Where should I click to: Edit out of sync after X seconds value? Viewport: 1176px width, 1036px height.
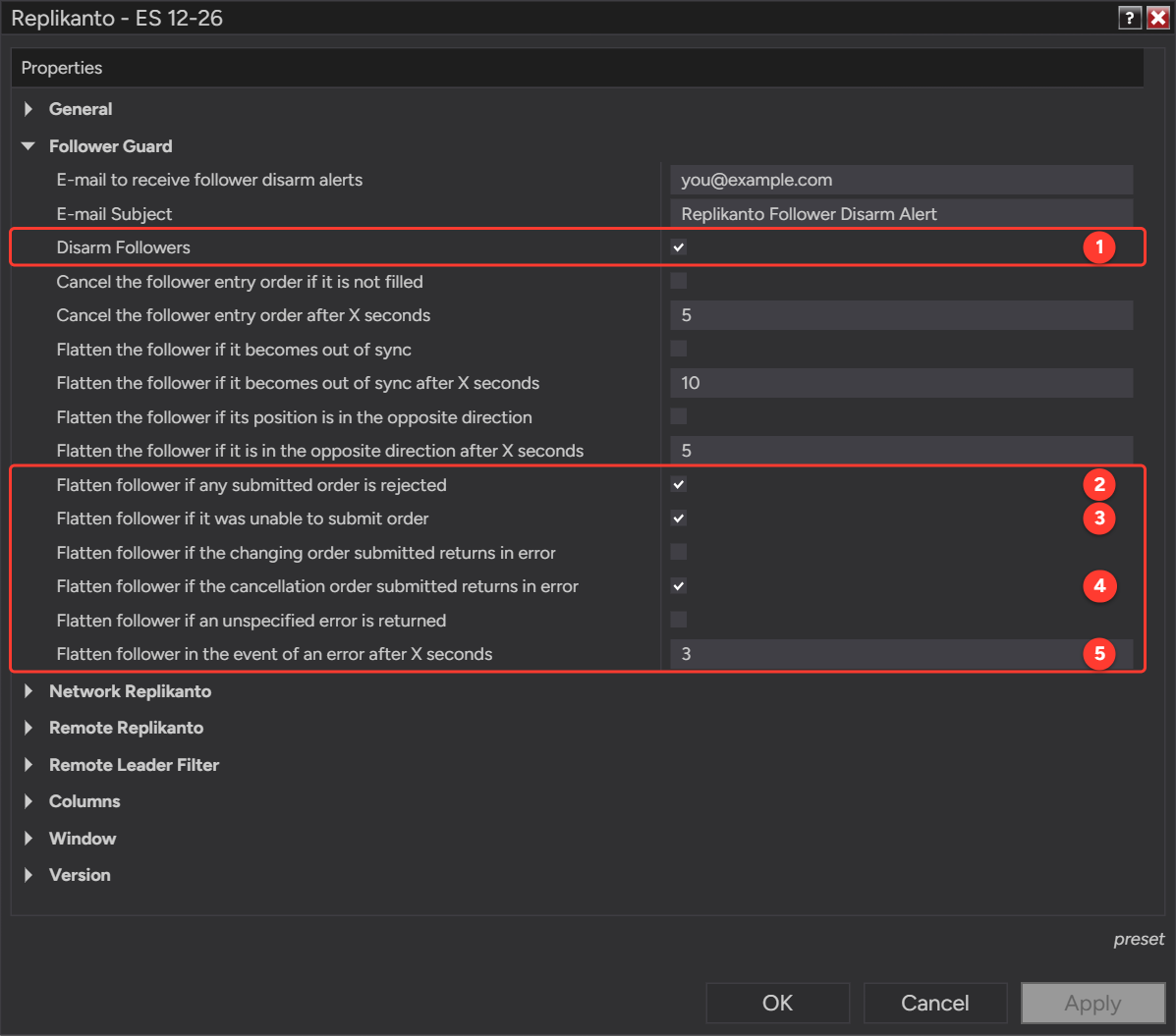click(902, 383)
